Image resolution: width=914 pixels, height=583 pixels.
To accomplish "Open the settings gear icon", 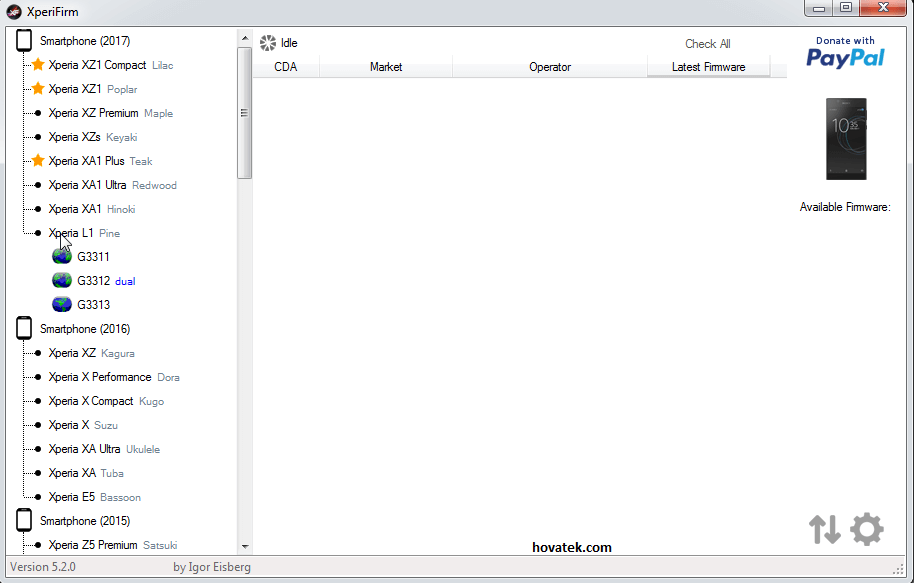I will 867,529.
